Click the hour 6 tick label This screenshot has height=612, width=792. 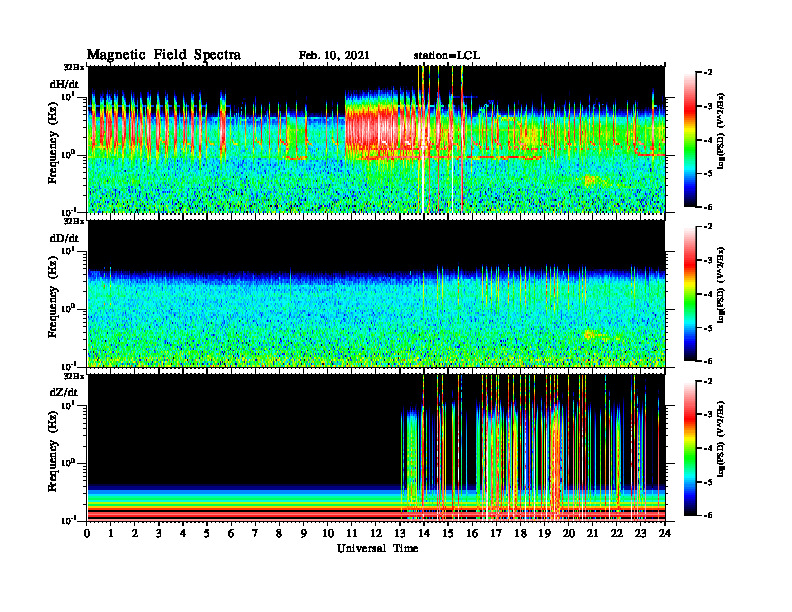coord(231,533)
